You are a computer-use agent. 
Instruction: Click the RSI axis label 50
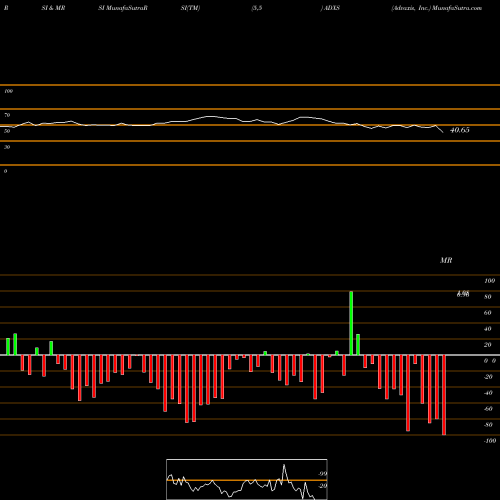[7, 131]
